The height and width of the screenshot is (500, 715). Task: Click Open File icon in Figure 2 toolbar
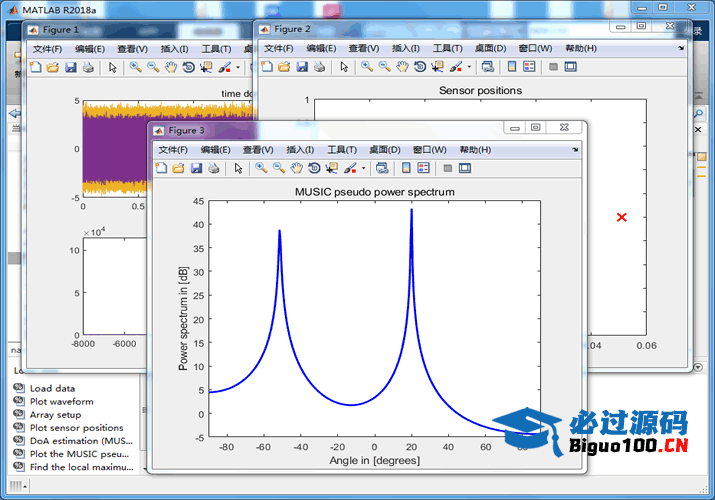(284, 67)
